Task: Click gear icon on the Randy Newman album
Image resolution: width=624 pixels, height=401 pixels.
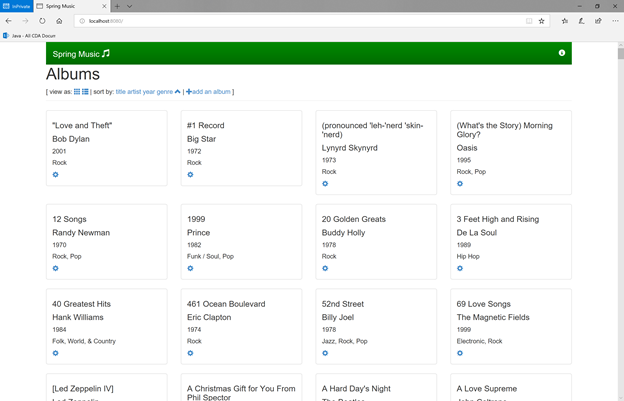Action: [x=55, y=268]
